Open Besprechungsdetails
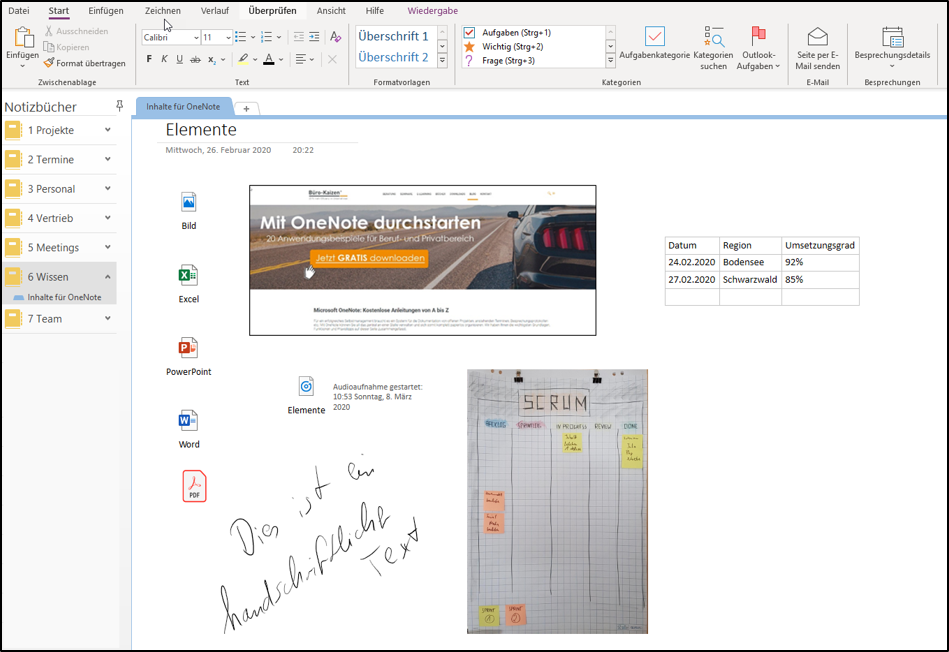Screen dimensions: 949x652 coord(892,47)
